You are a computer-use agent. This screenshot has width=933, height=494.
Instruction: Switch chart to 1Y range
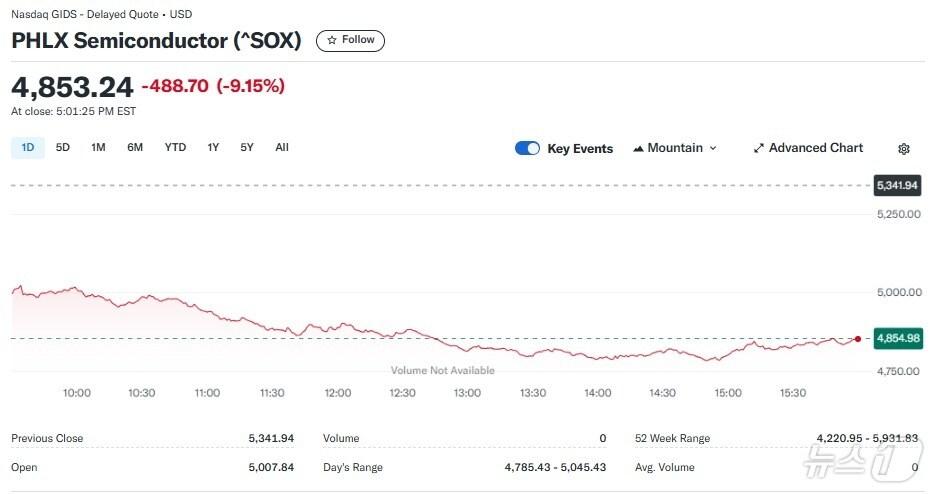[x=213, y=148]
